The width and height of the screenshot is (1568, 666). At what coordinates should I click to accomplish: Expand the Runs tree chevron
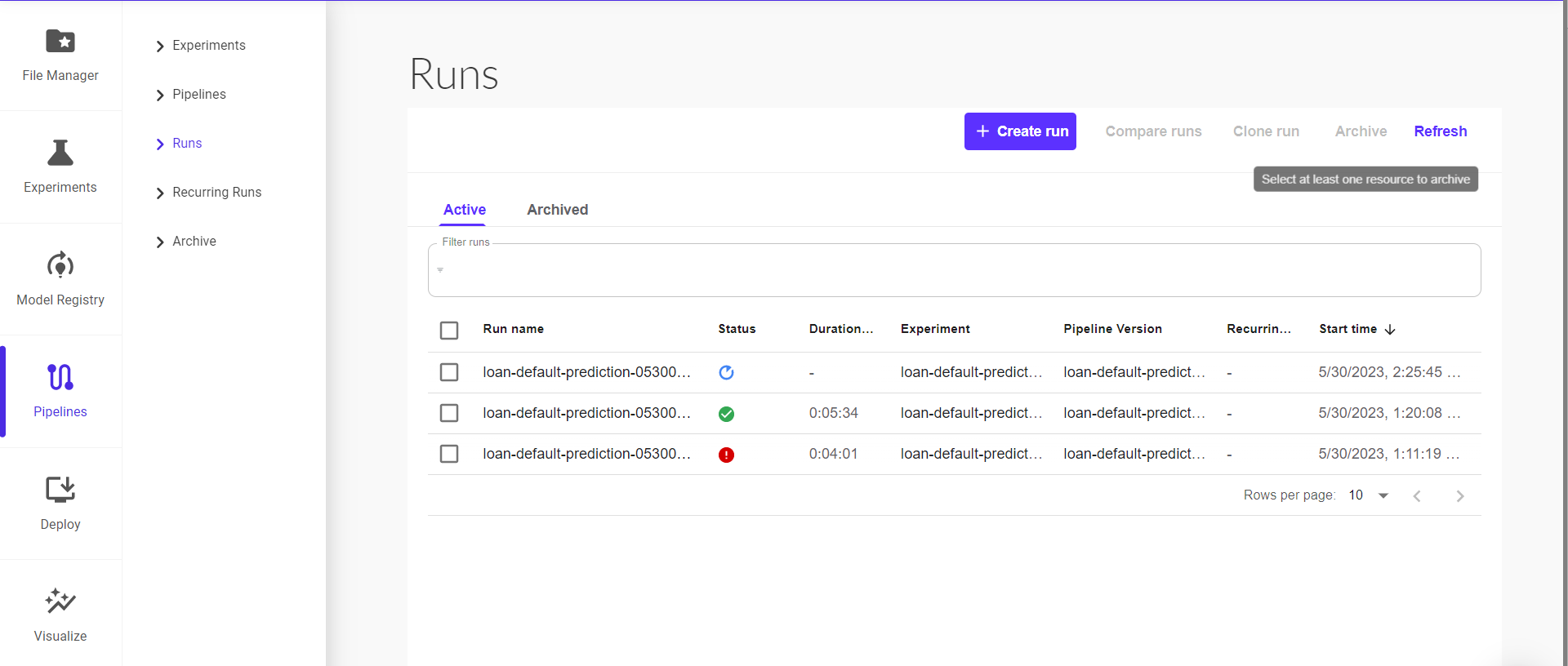tap(160, 144)
